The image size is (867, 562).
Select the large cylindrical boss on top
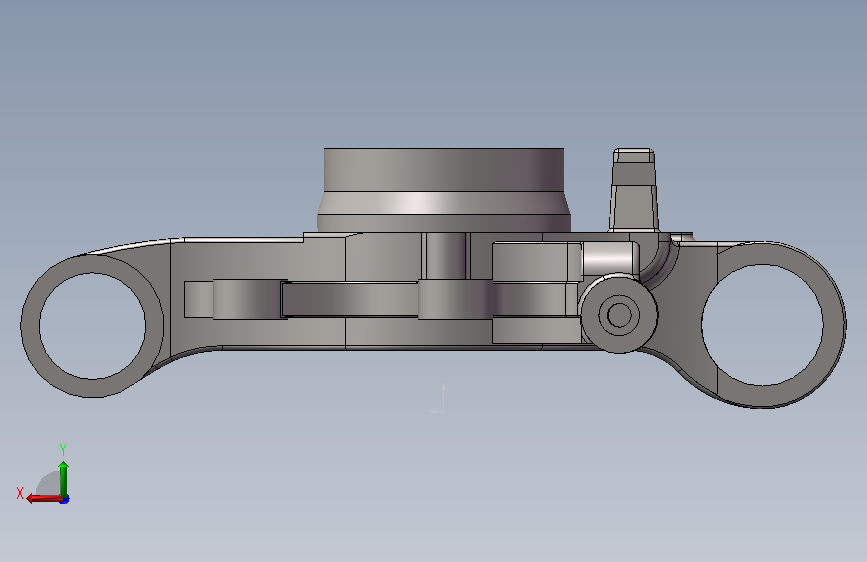tap(444, 190)
